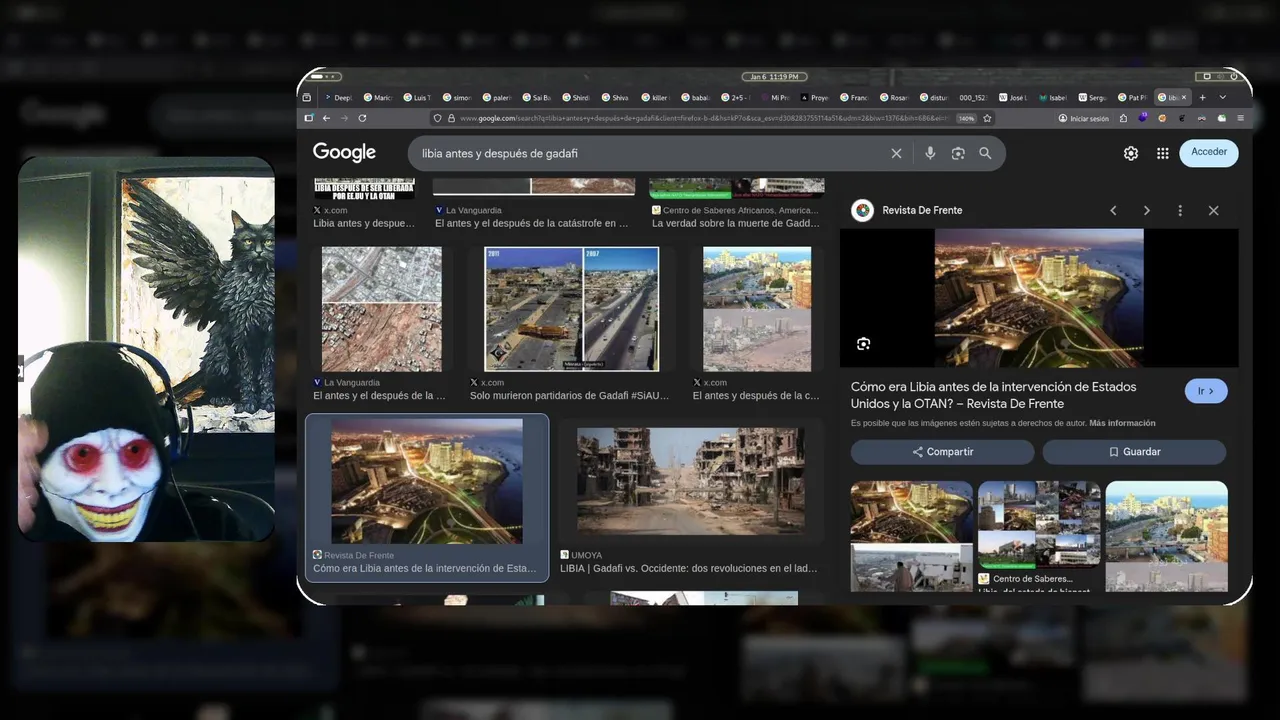Click Iniciar sesión in the Firefox toolbar
The width and height of the screenshot is (1280, 720).
(x=1083, y=118)
